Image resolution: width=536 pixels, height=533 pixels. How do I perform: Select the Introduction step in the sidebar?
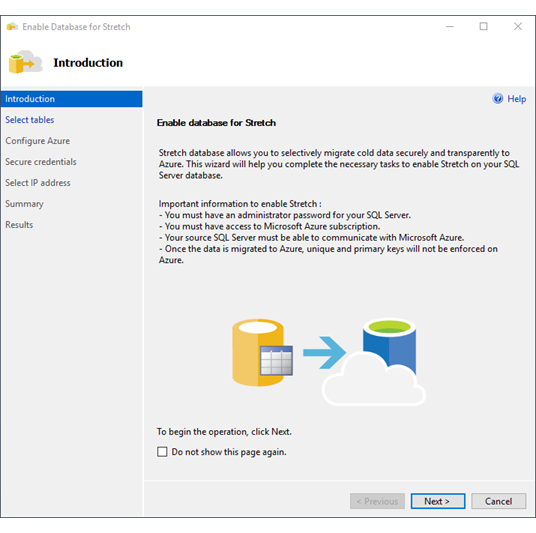click(71, 99)
